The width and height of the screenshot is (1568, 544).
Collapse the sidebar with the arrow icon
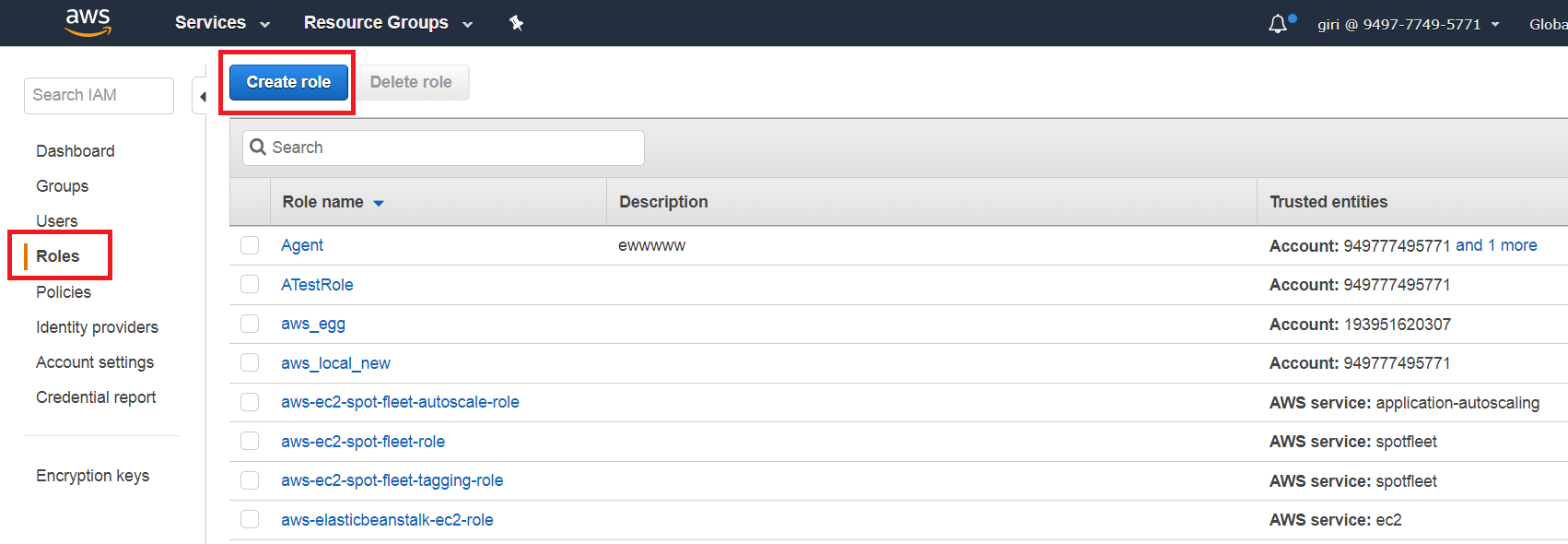click(x=202, y=97)
